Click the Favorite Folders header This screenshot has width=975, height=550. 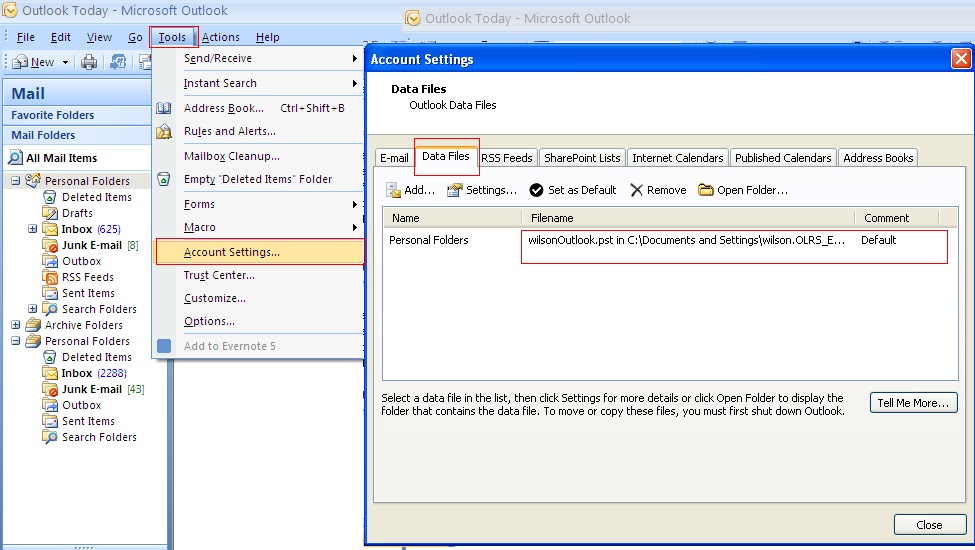(x=78, y=115)
